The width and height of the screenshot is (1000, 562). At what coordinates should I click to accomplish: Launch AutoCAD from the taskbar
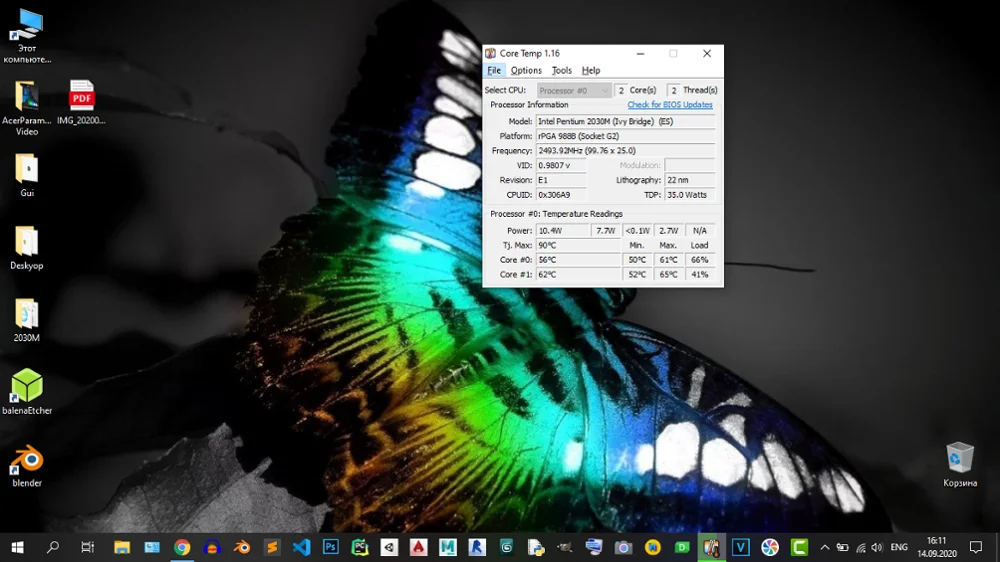418,547
